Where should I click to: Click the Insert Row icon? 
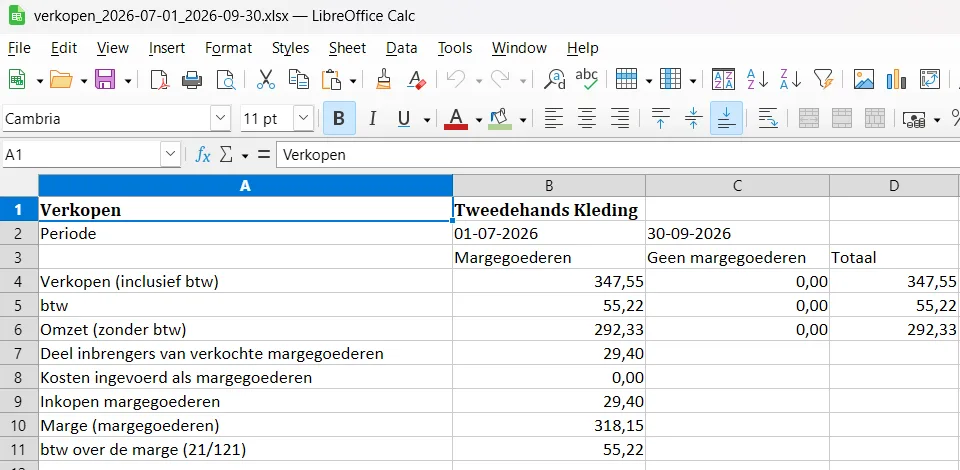[x=626, y=80]
